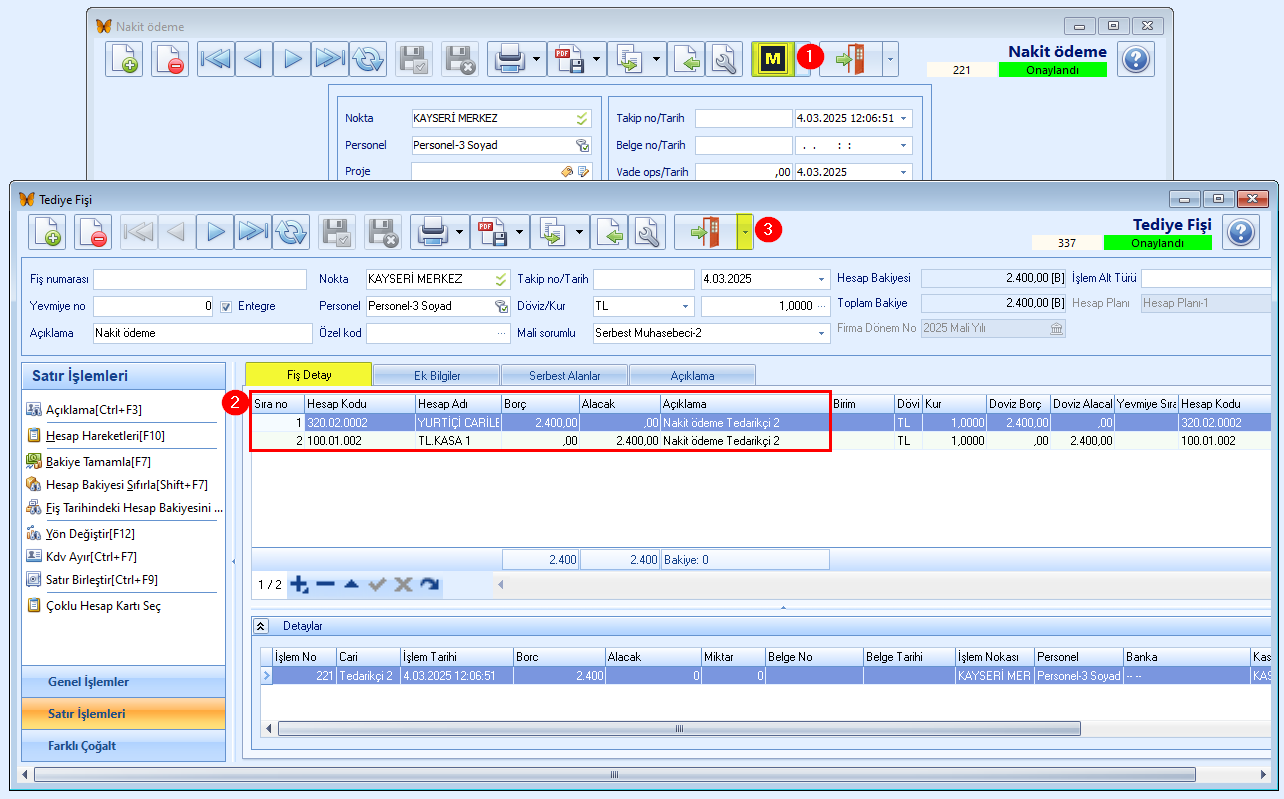Collapse the Detaylar panel
The image size is (1284, 799).
tap(261, 626)
